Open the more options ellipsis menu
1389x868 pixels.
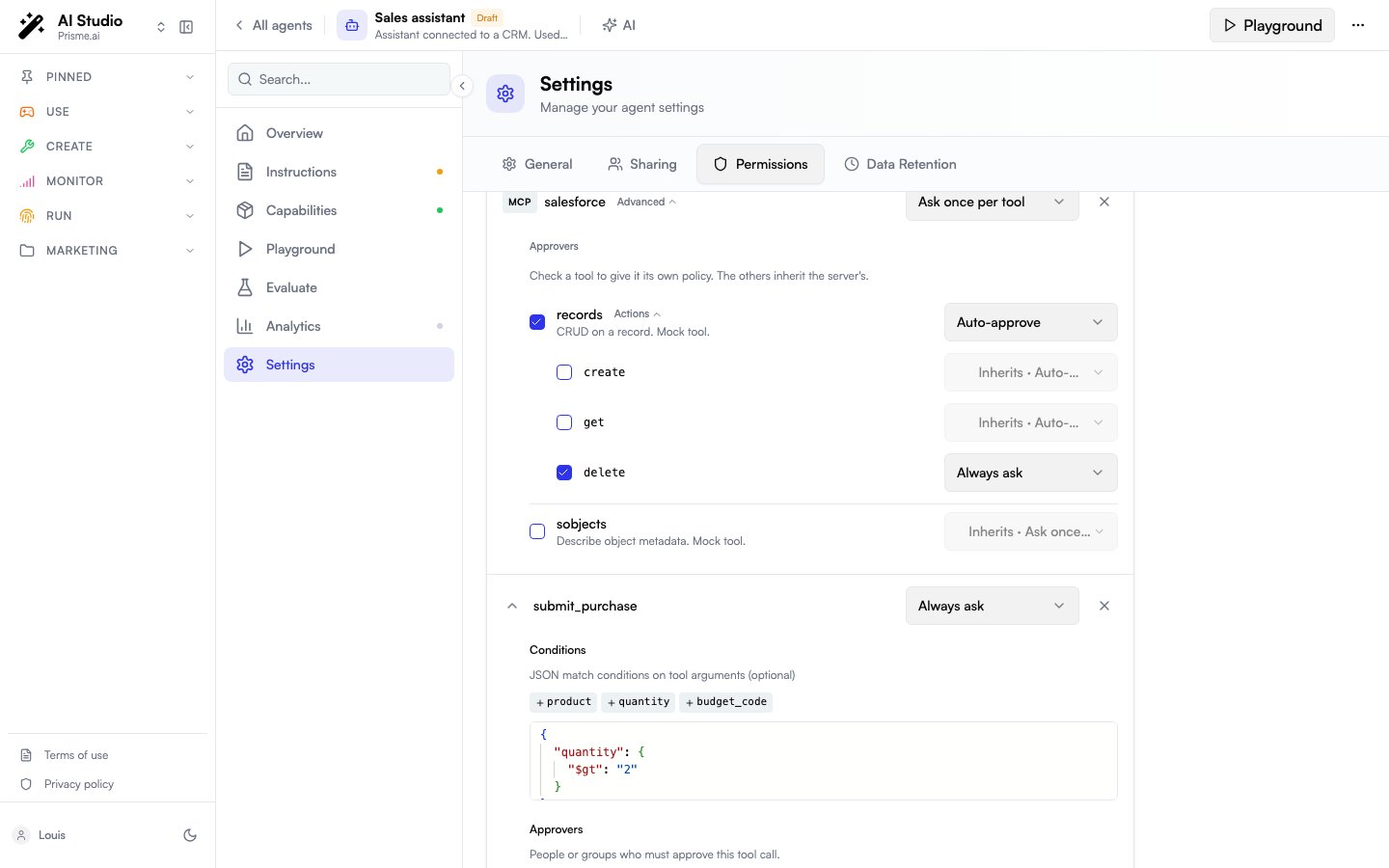click(x=1358, y=25)
